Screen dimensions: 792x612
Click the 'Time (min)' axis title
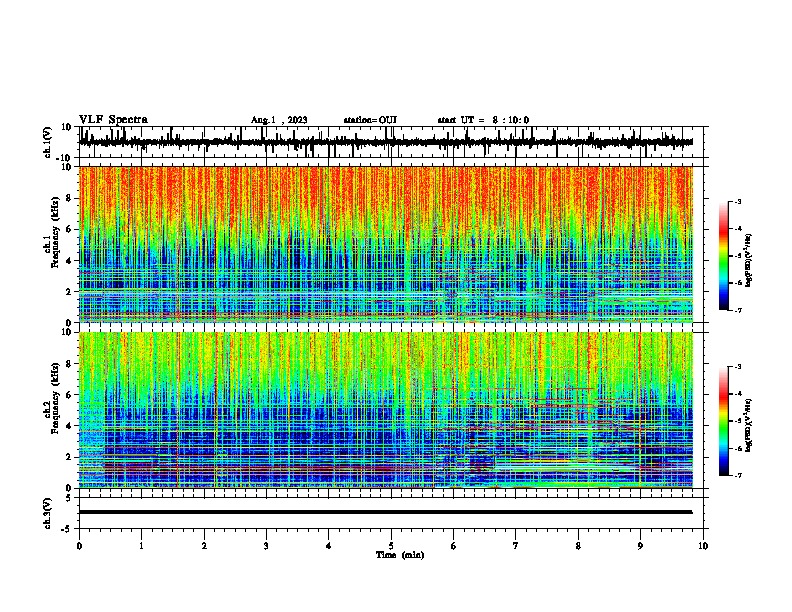tap(400, 555)
